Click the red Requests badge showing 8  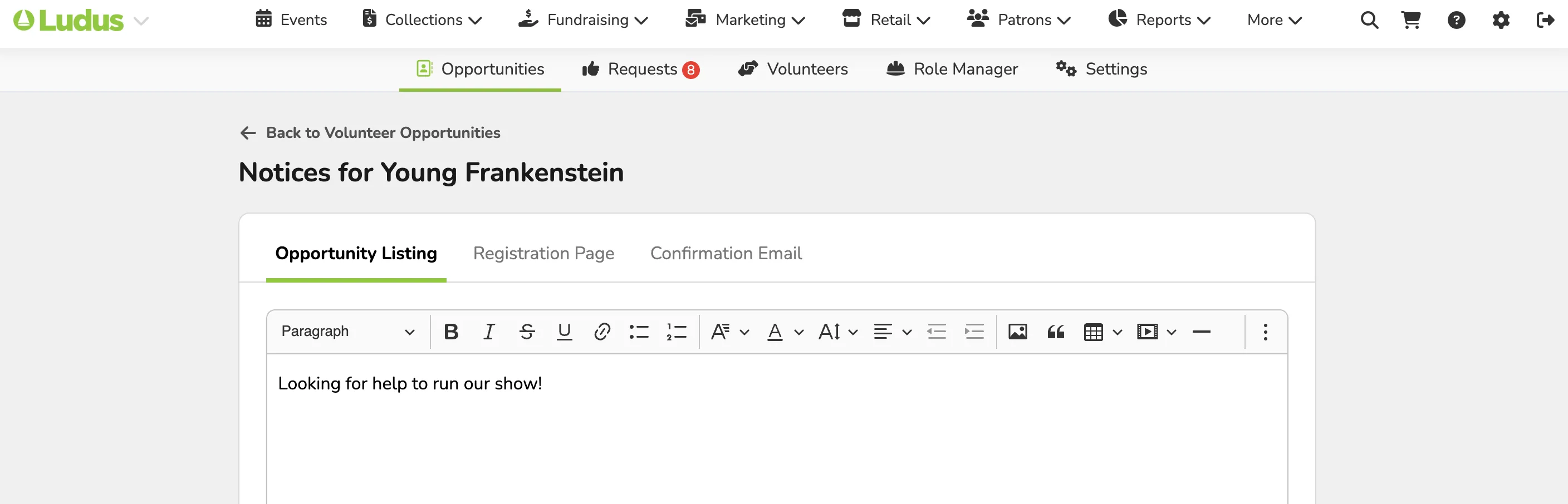691,71
